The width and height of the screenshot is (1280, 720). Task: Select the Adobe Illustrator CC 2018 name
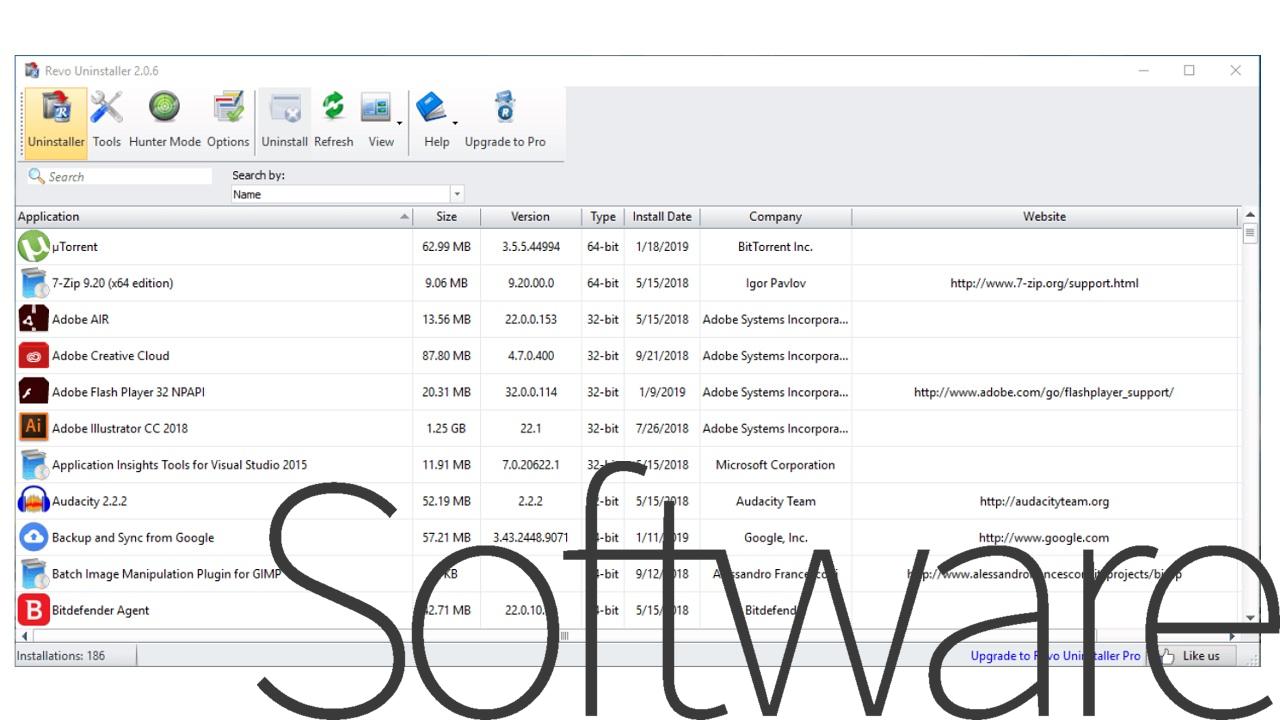120,428
